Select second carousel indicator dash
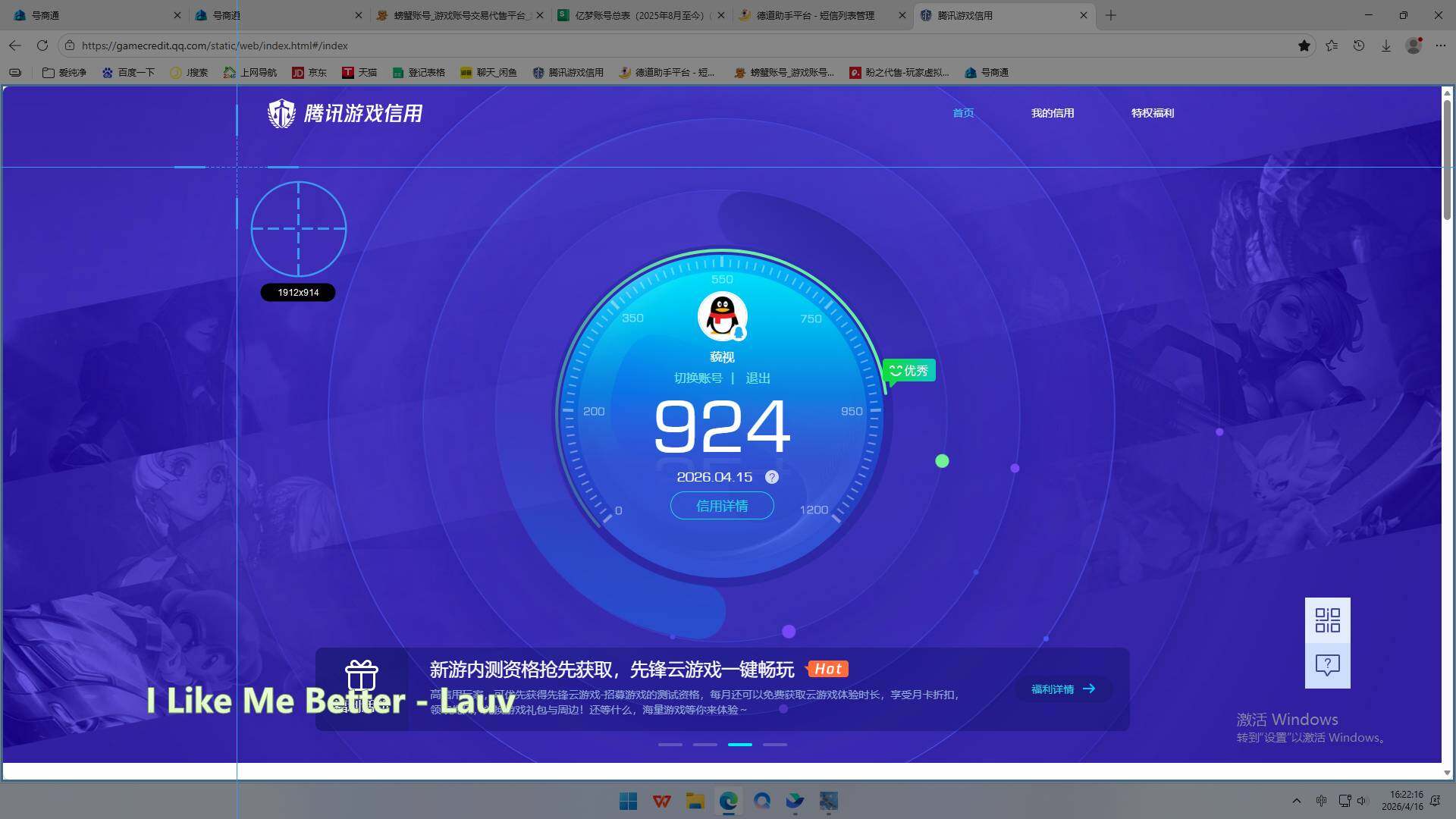The width and height of the screenshot is (1456, 819). tap(705, 745)
